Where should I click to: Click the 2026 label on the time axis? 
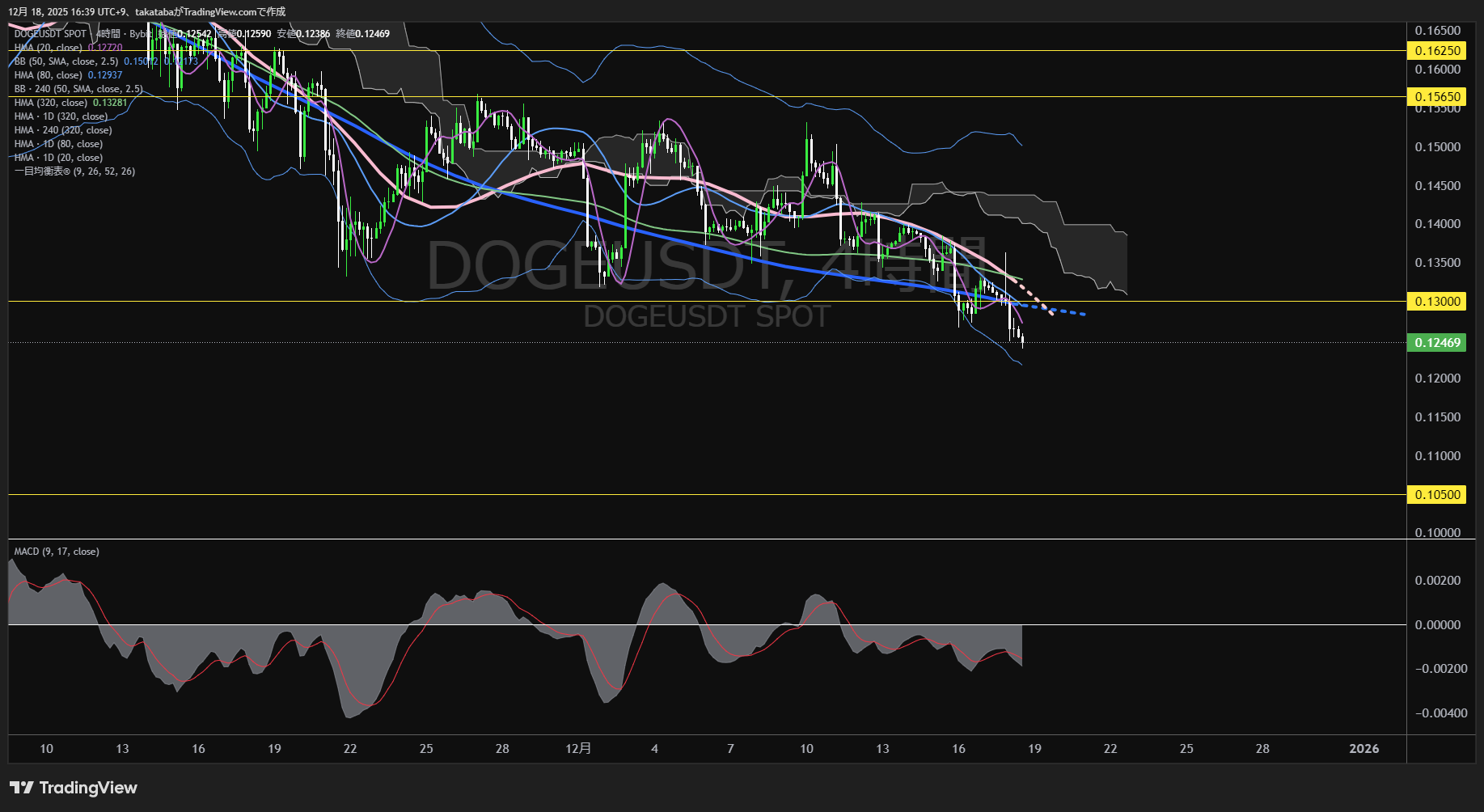click(1364, 749)
